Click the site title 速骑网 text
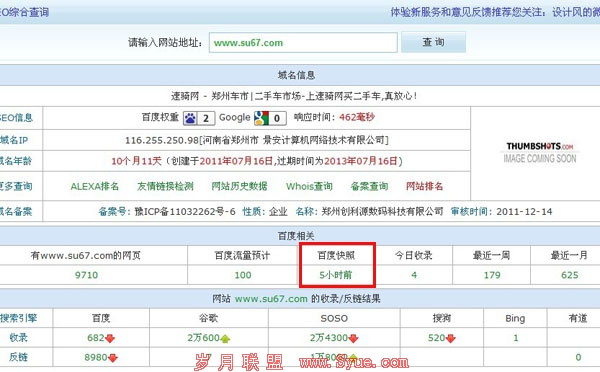This screenshot has height=372, width=600. (185, 96)
